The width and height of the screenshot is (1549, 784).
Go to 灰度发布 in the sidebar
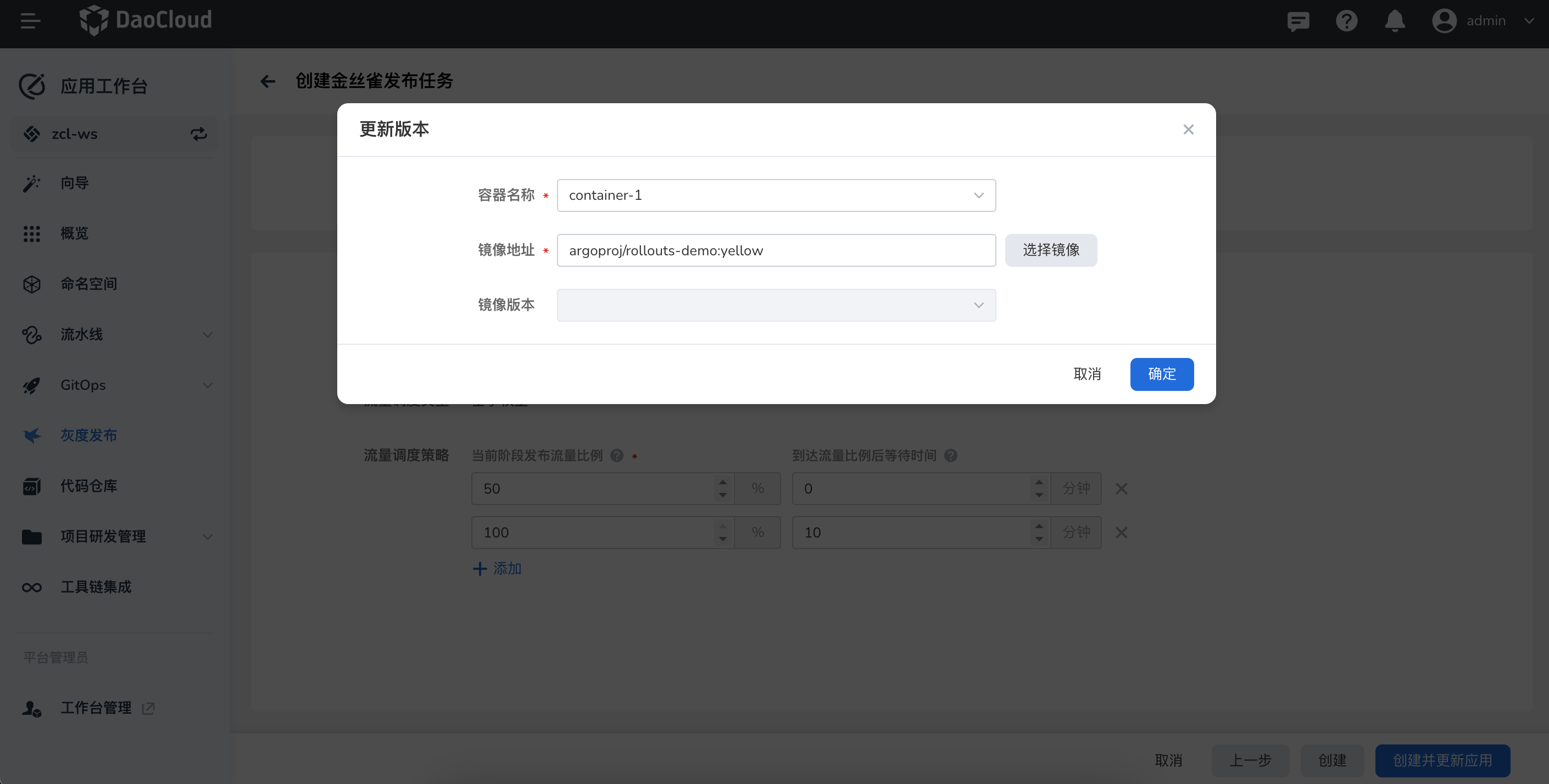(88, 435)
